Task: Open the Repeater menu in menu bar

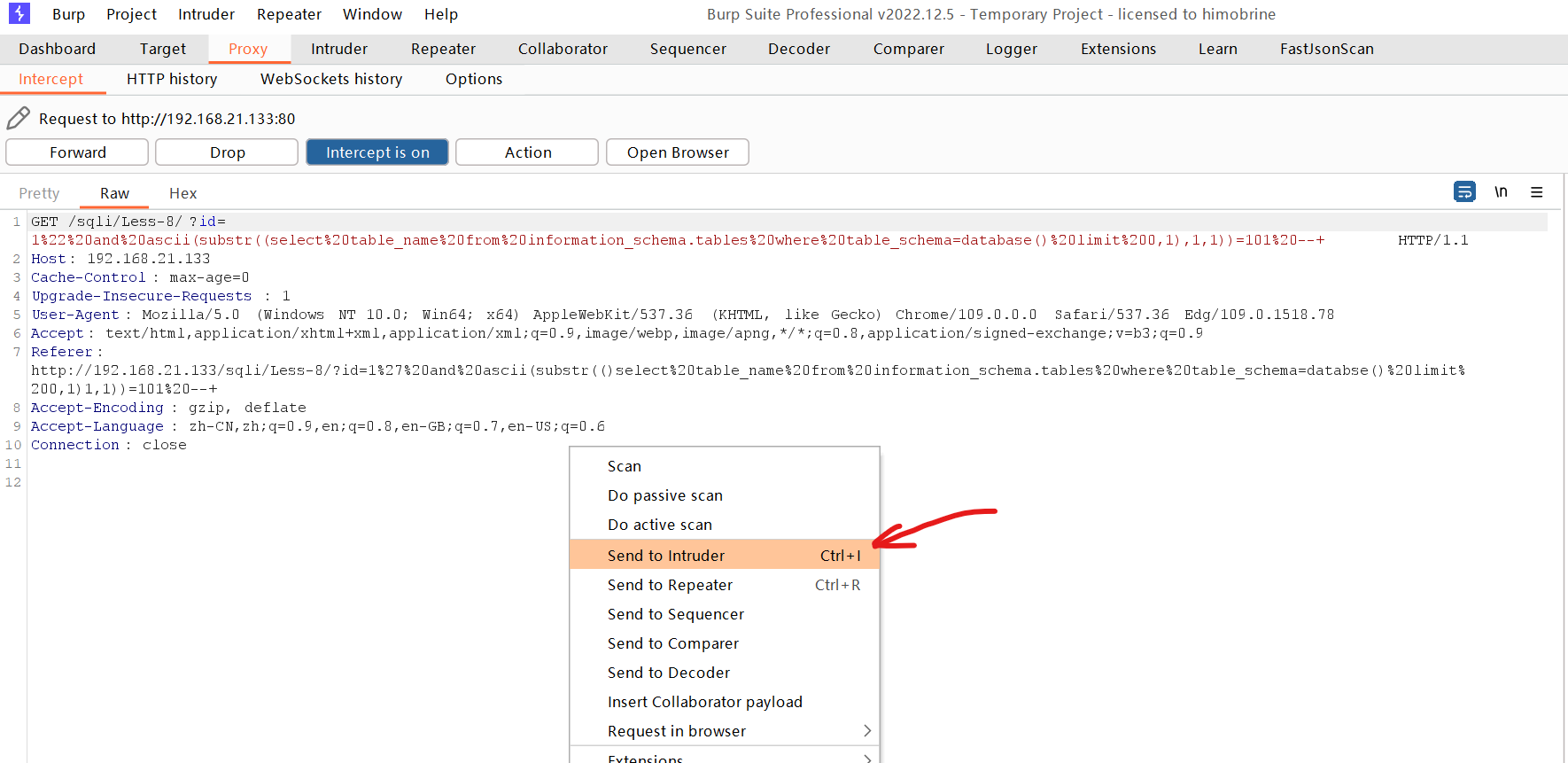Action: 289,14
